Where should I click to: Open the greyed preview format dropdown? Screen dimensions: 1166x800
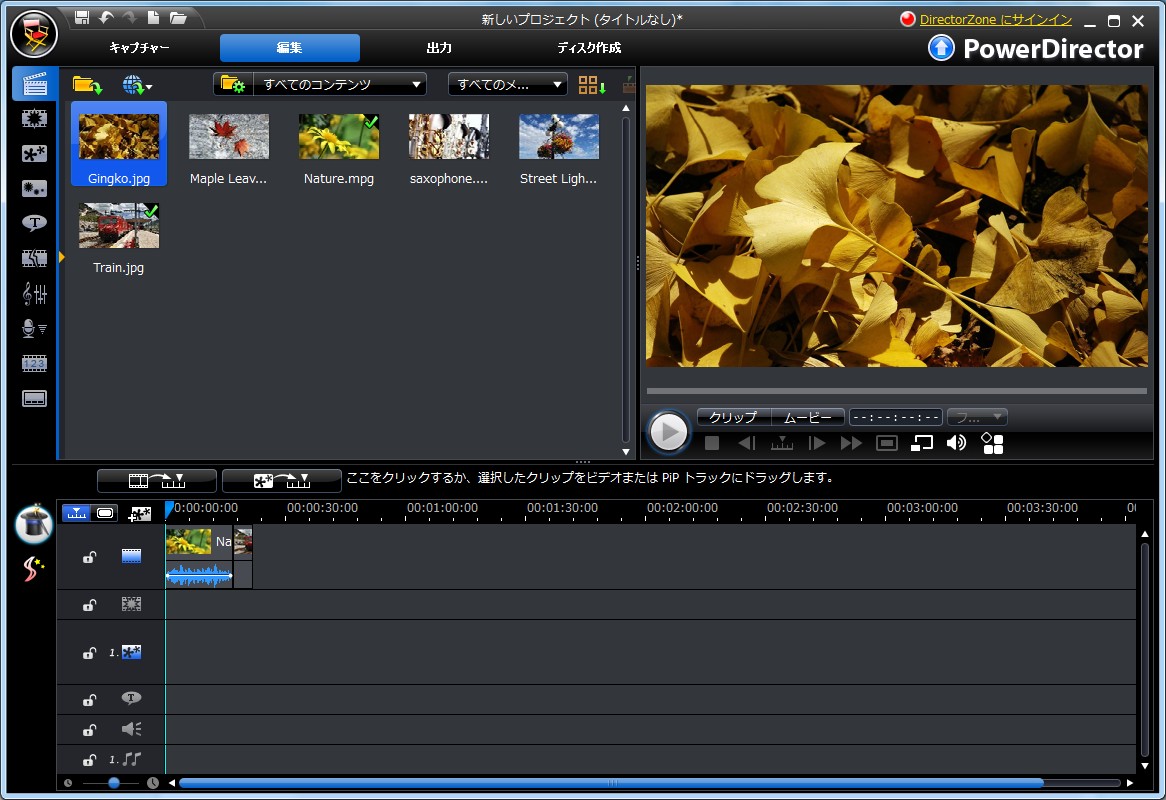[x=976, y=417]
